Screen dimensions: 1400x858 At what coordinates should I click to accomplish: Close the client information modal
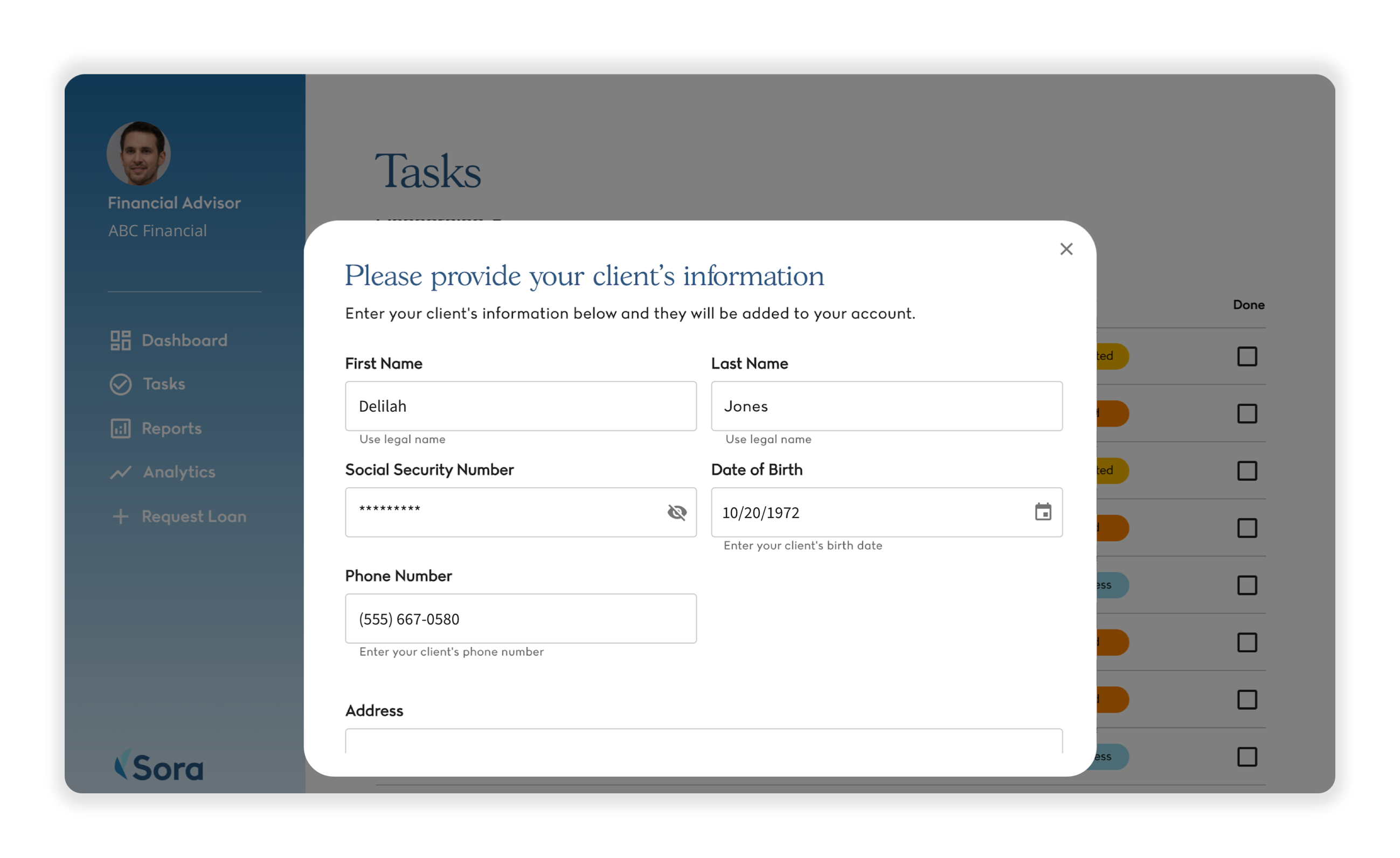[x=1067, y=248]
